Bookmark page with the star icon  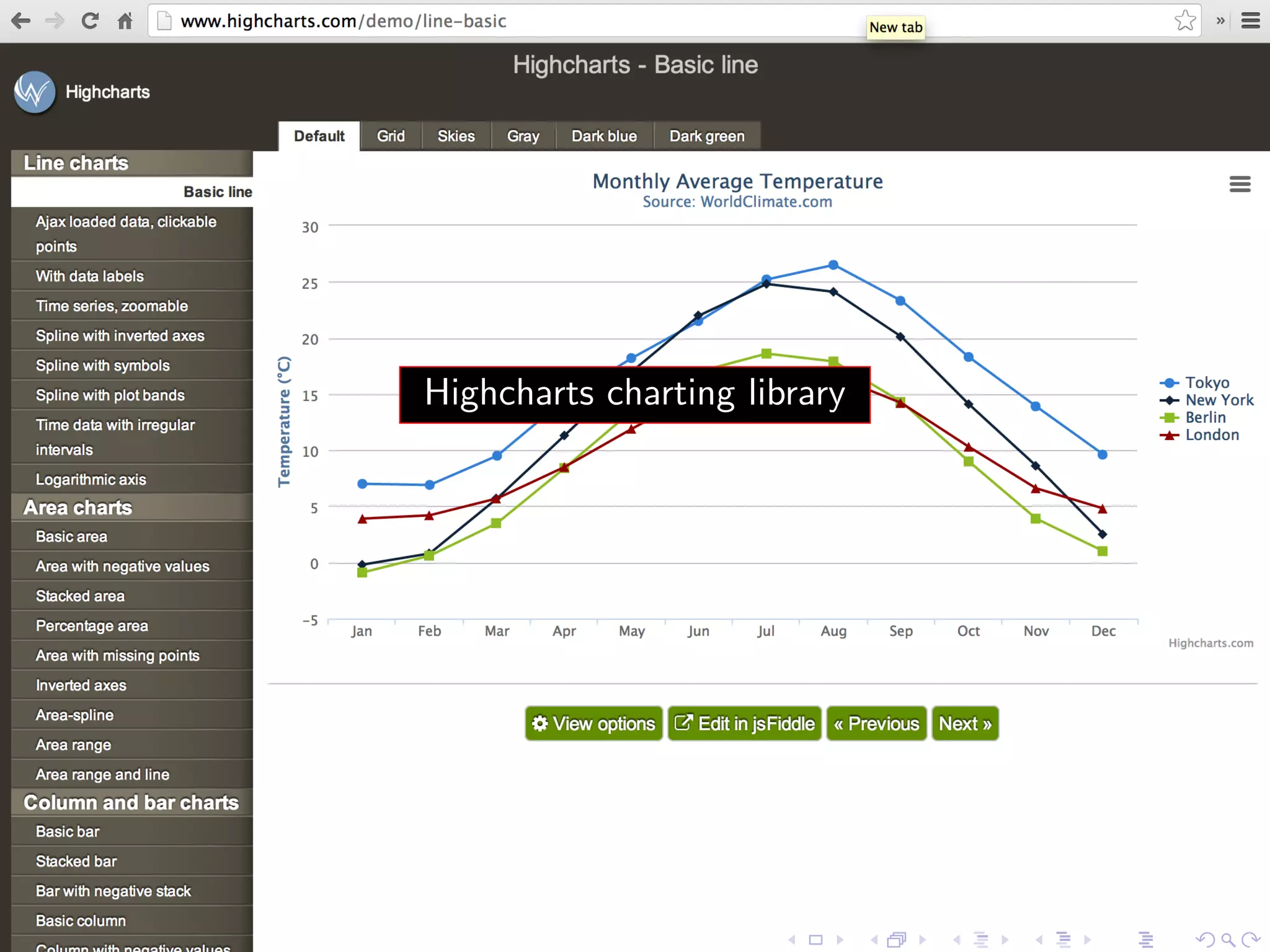click(1185, 20)
